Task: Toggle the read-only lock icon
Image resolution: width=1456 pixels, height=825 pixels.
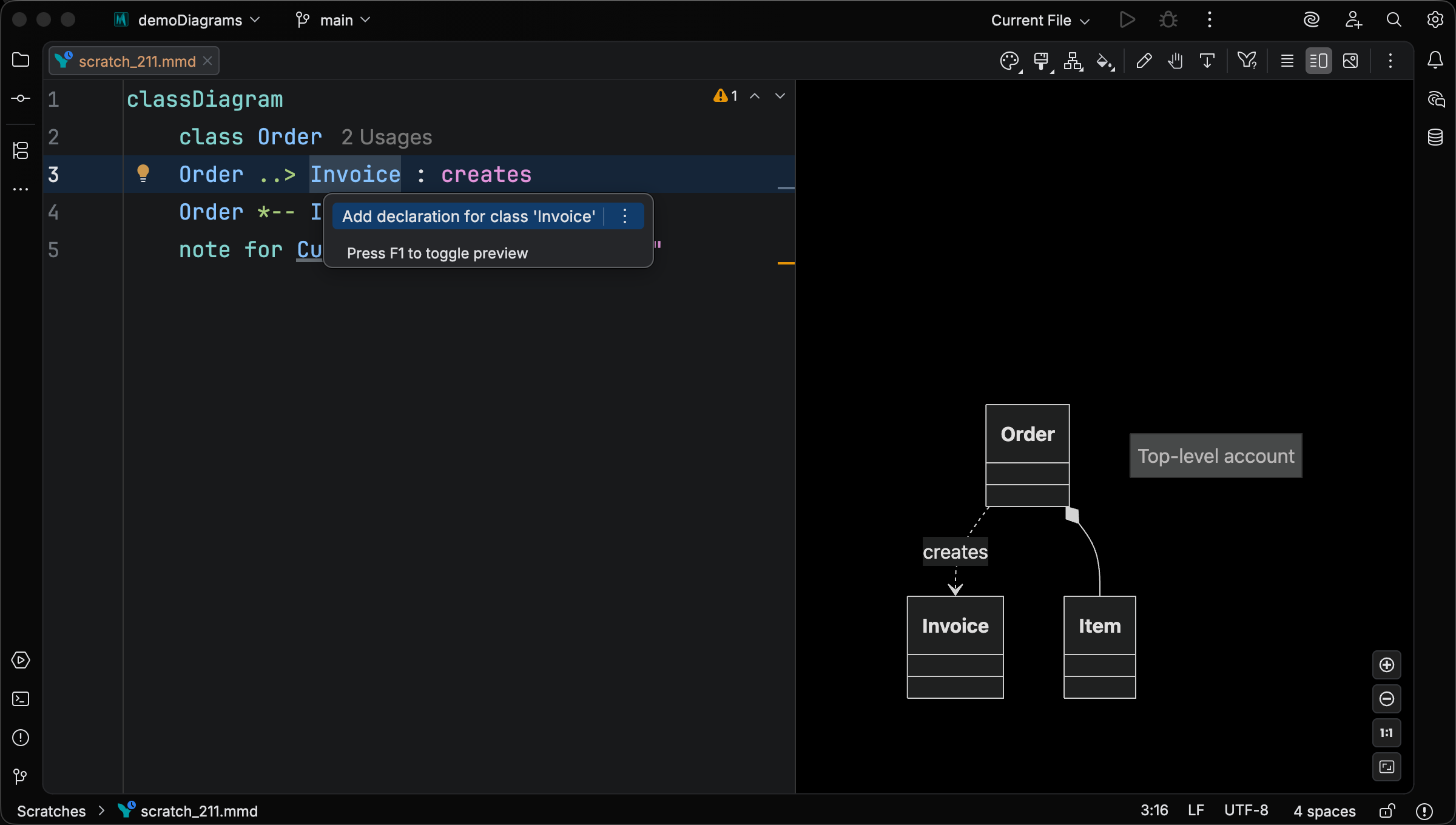Action: pos(1387,811)
